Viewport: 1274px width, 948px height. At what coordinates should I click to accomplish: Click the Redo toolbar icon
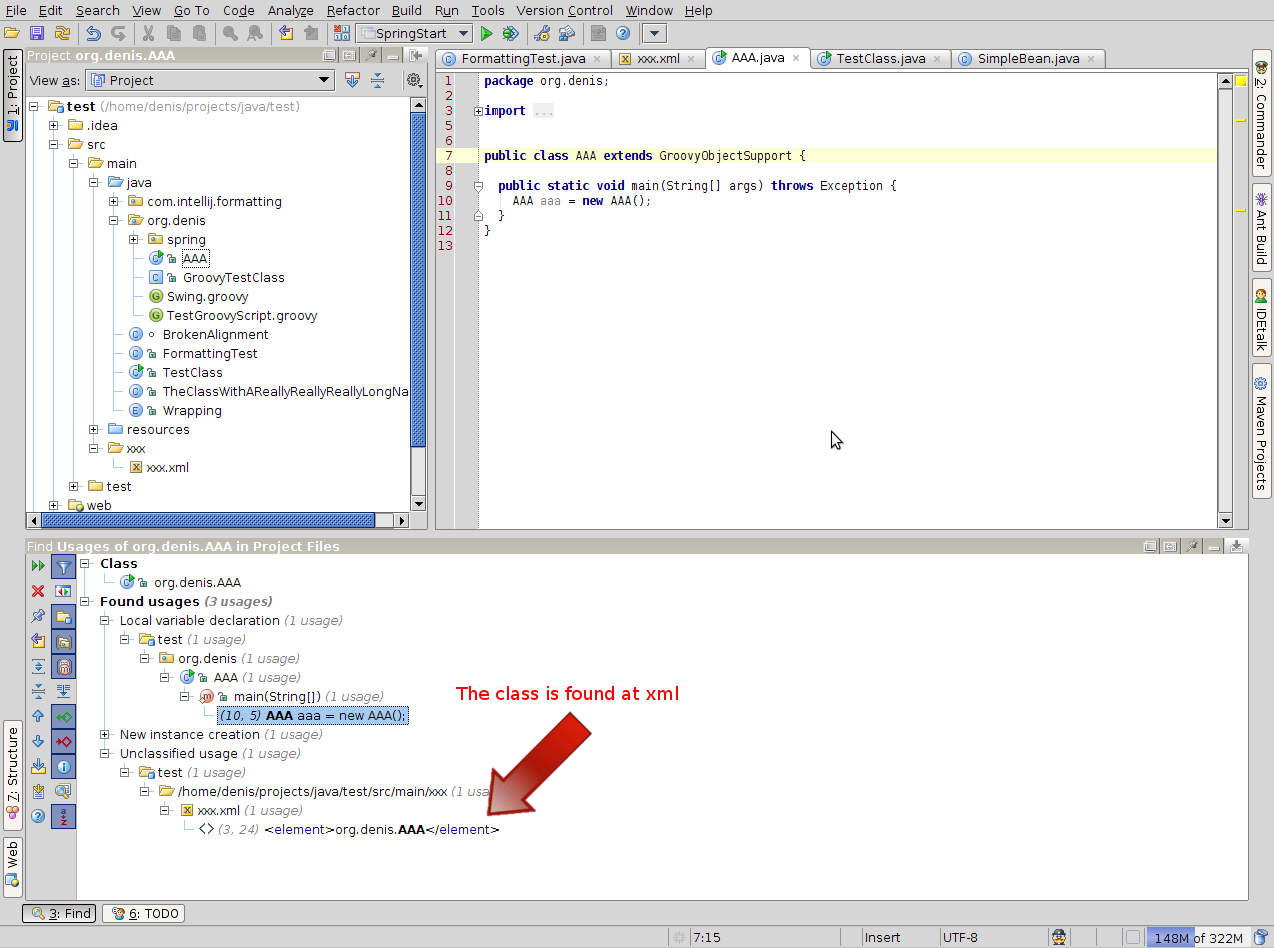click(x=118, y=33)
